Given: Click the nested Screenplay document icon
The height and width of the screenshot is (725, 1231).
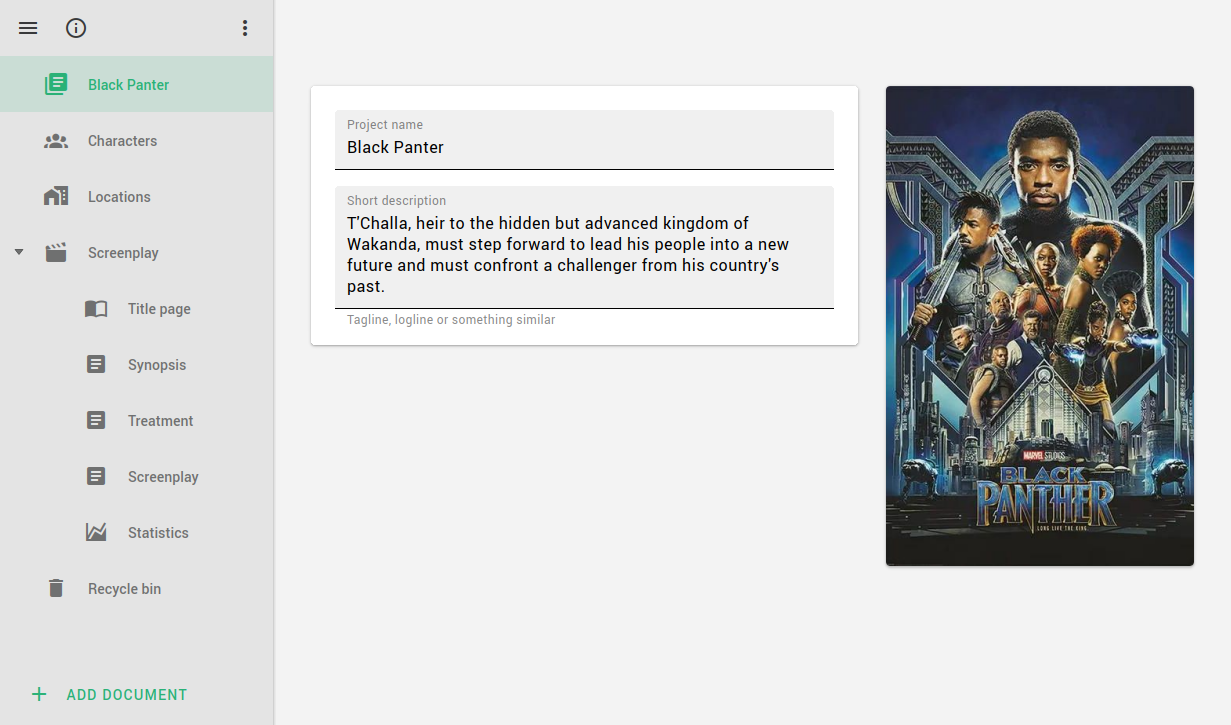Looking at the screenshot, I should point(96,477).
